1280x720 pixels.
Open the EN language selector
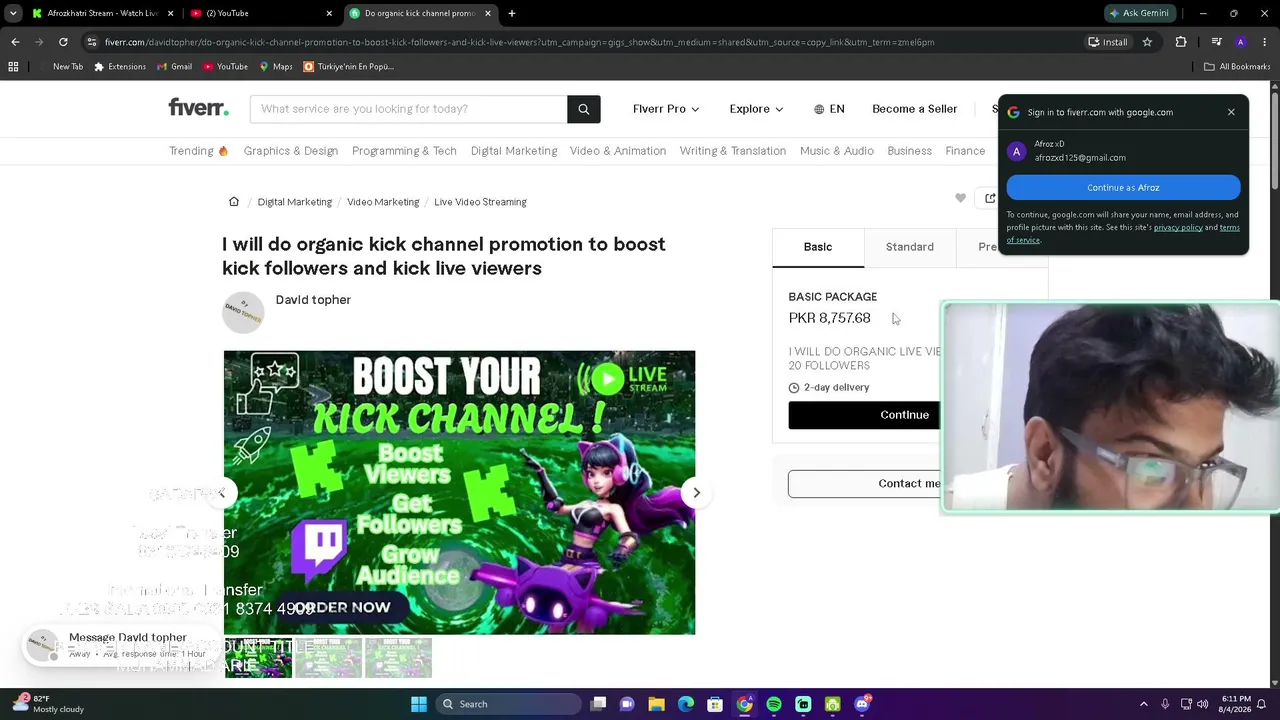[829, 109]
